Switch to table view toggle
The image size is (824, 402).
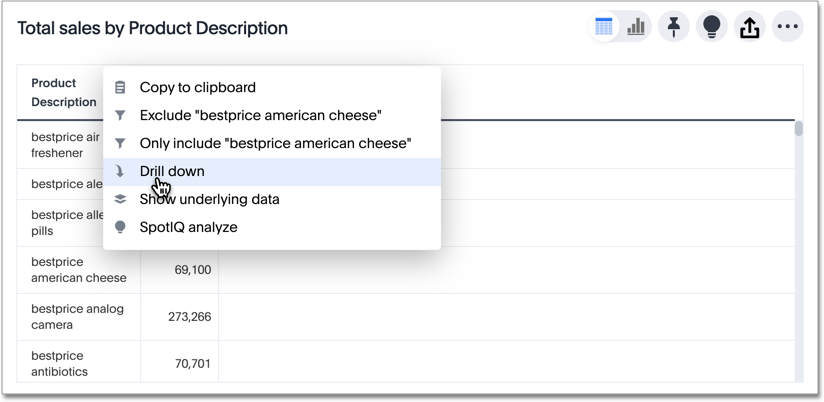click(x=604, y=27)
